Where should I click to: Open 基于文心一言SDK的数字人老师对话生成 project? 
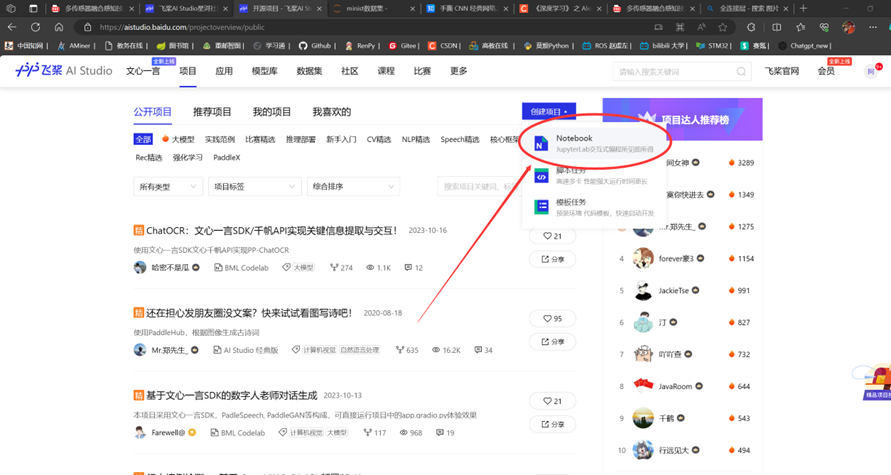coord(232,395)
